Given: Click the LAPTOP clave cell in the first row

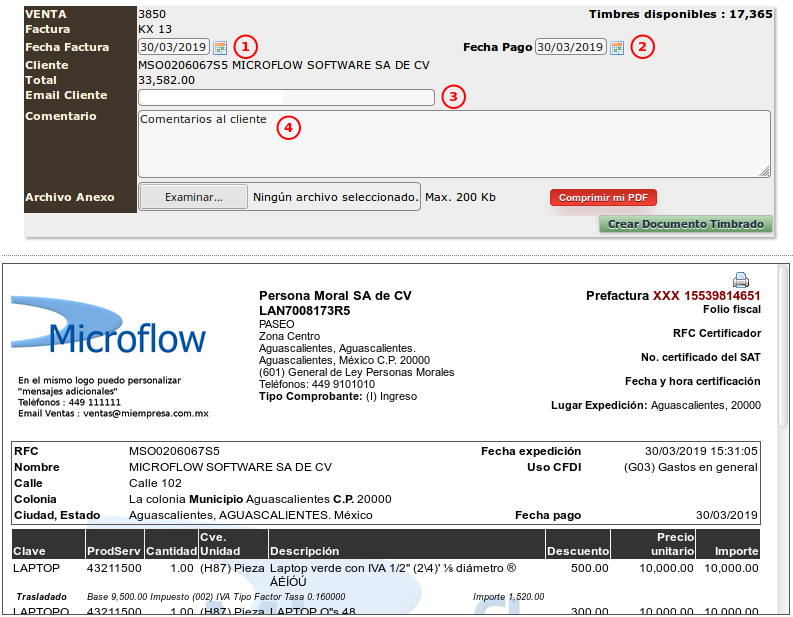Looking at the screenshot, I should [36, 568].
